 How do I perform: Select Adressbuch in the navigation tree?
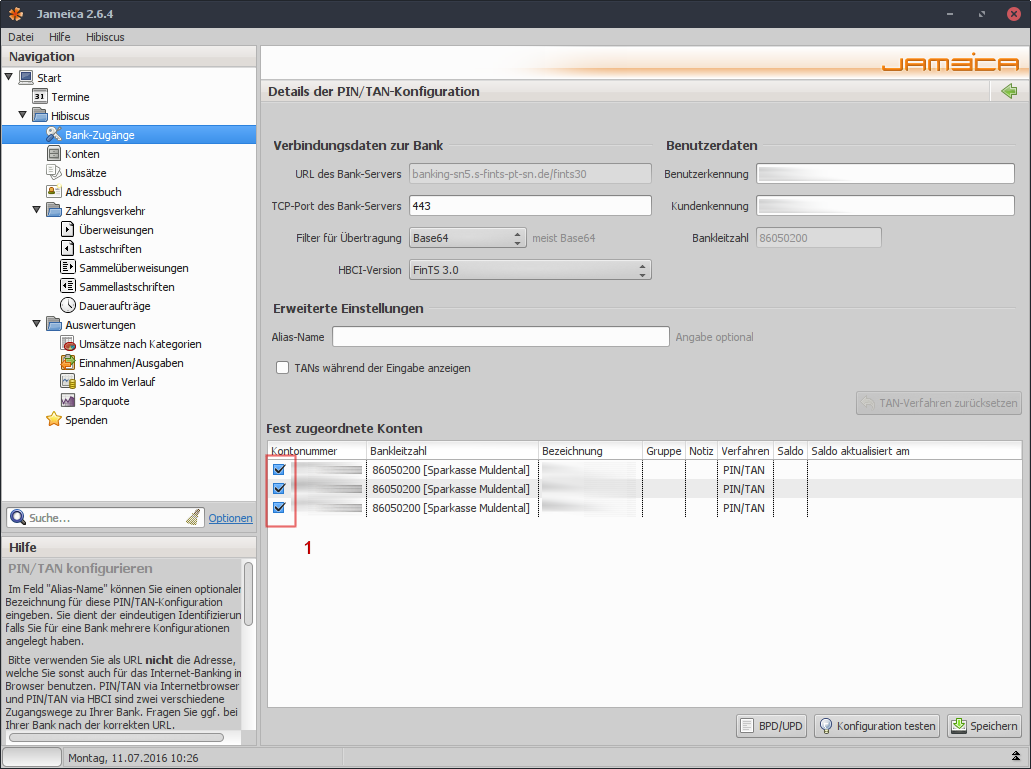coord(93,192)
